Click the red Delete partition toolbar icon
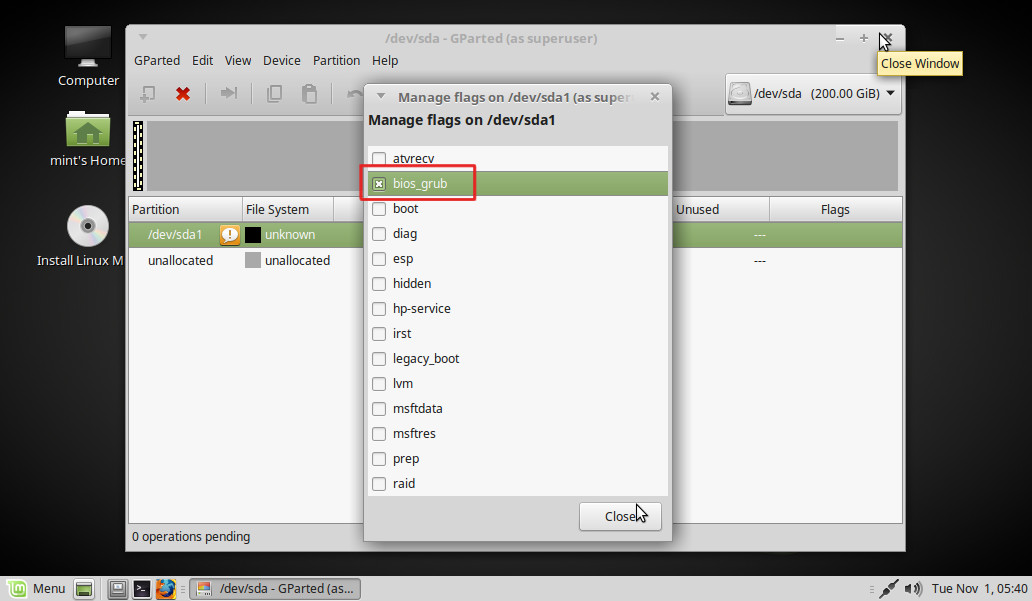Screen dimensions: 1032x601 (183, 93)
